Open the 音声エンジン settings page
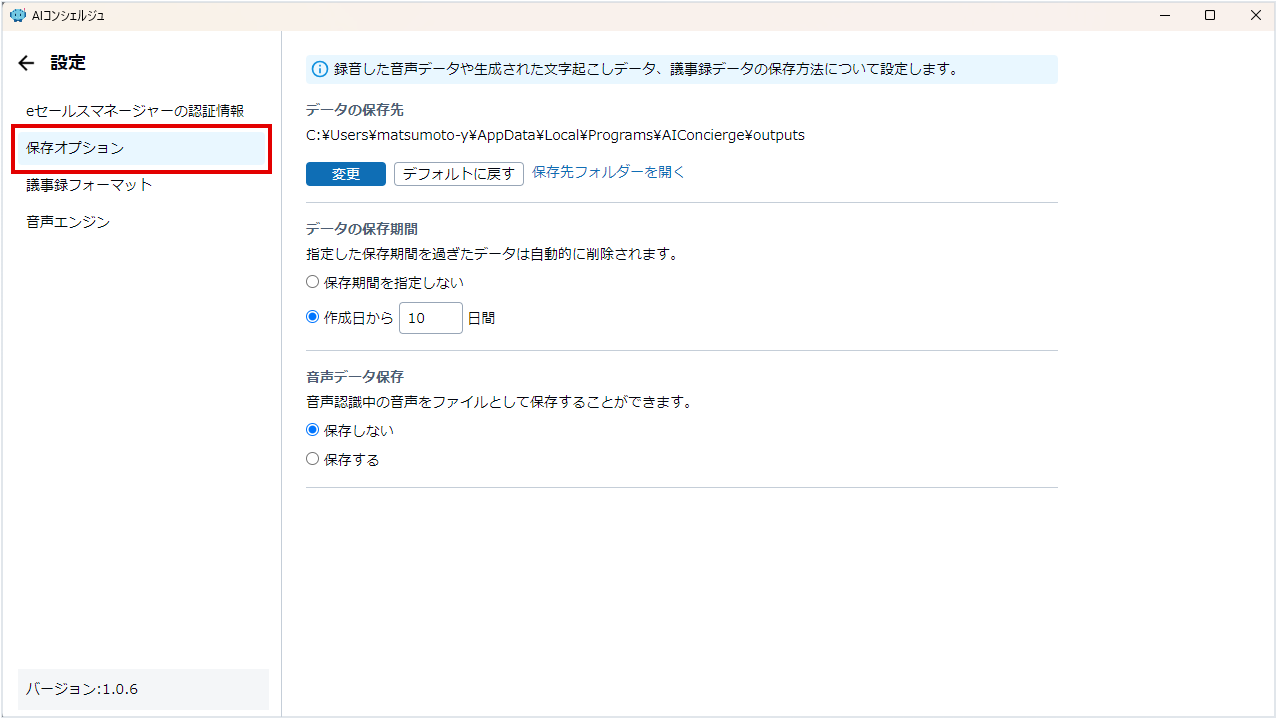1277x719 pixels. pos(68,222)
